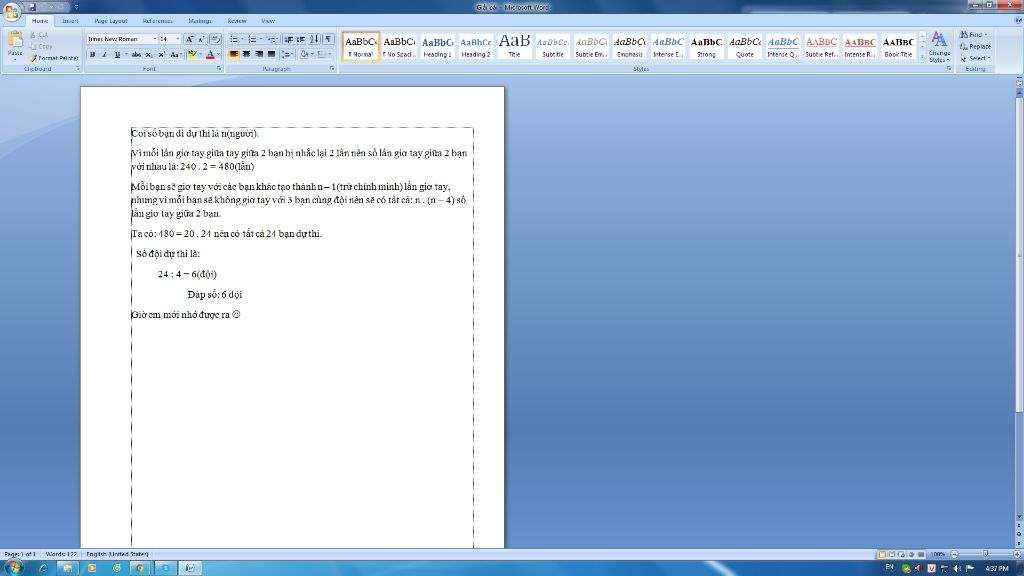Viewport: 1024px width, 576px height.
Task: Toggle Bold formatting
Action: (92, 55)
